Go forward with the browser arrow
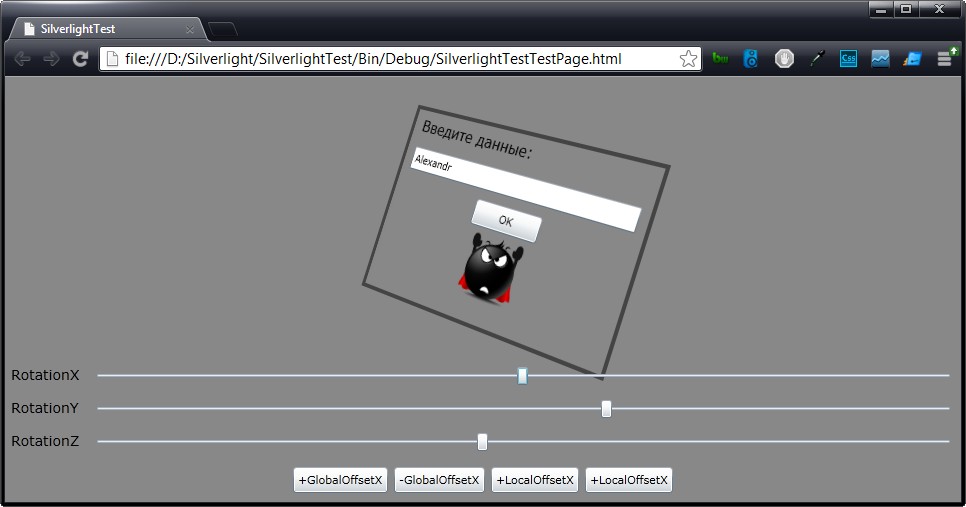 point(51,59)
